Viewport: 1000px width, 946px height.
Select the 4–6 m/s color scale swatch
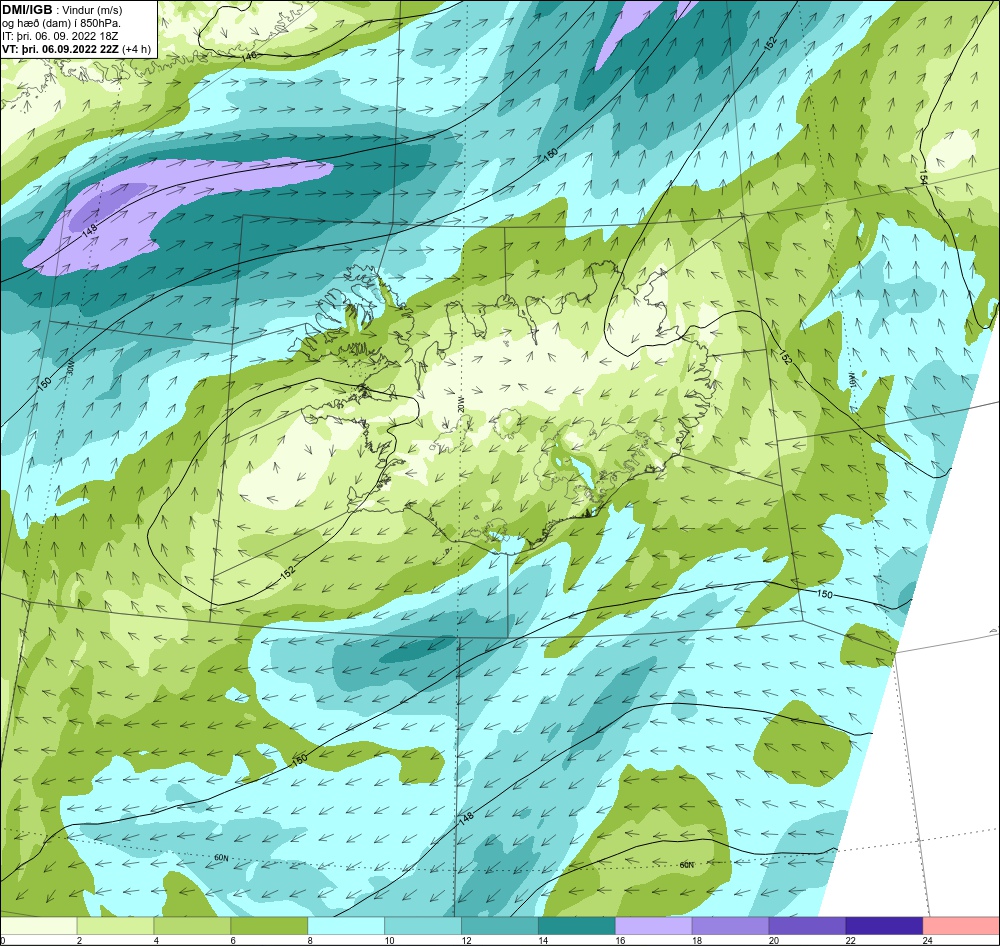(193, 926)
